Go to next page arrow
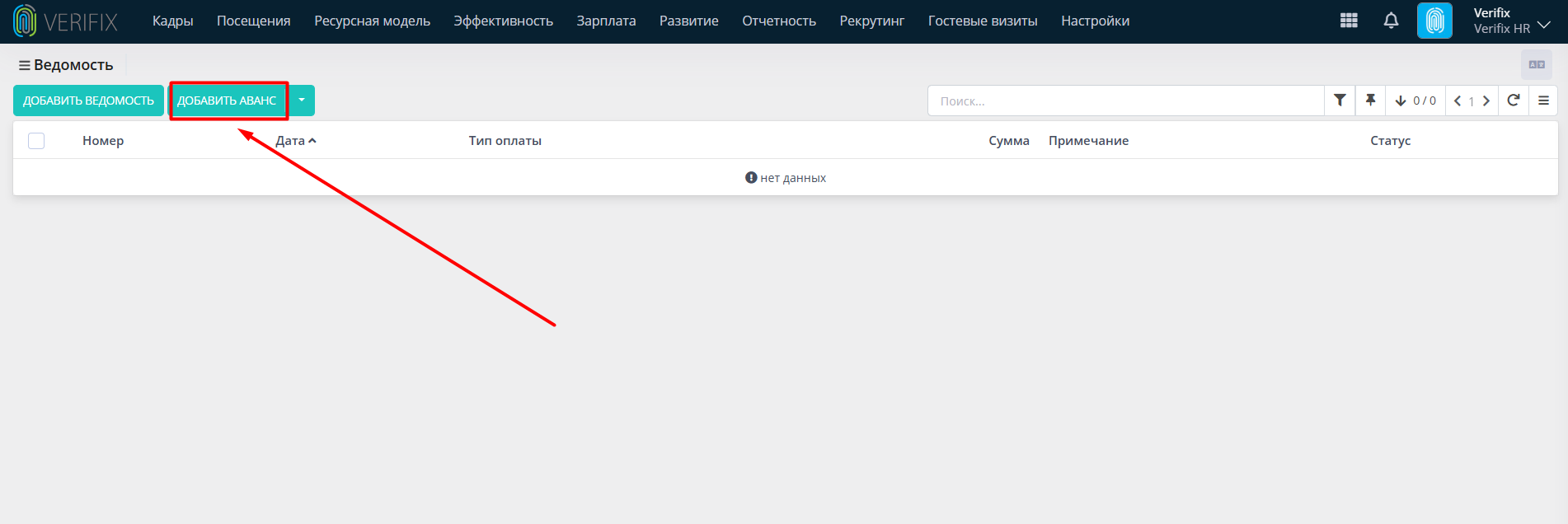This screenshot has width=1568, height=524. point(1486,101)
